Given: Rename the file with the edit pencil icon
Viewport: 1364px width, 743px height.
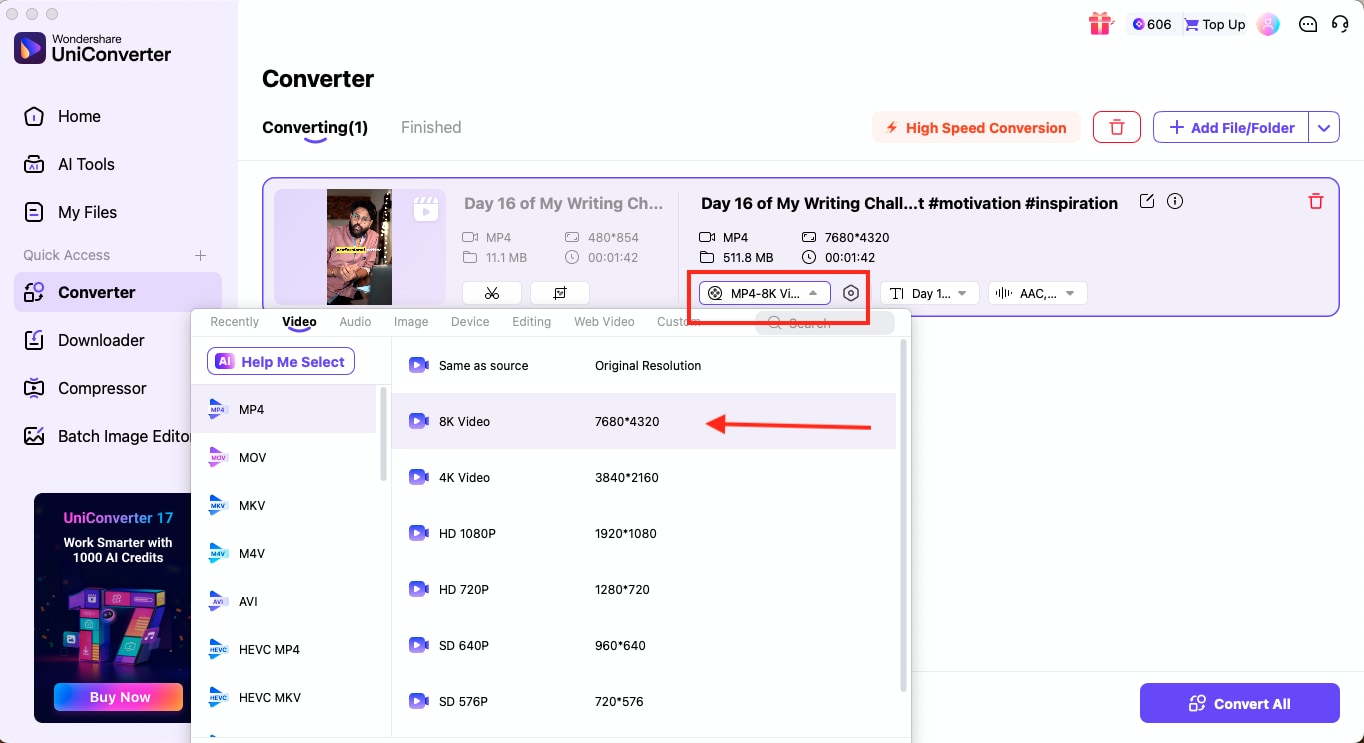Looking at the screenshot, I should (1146, 201).
